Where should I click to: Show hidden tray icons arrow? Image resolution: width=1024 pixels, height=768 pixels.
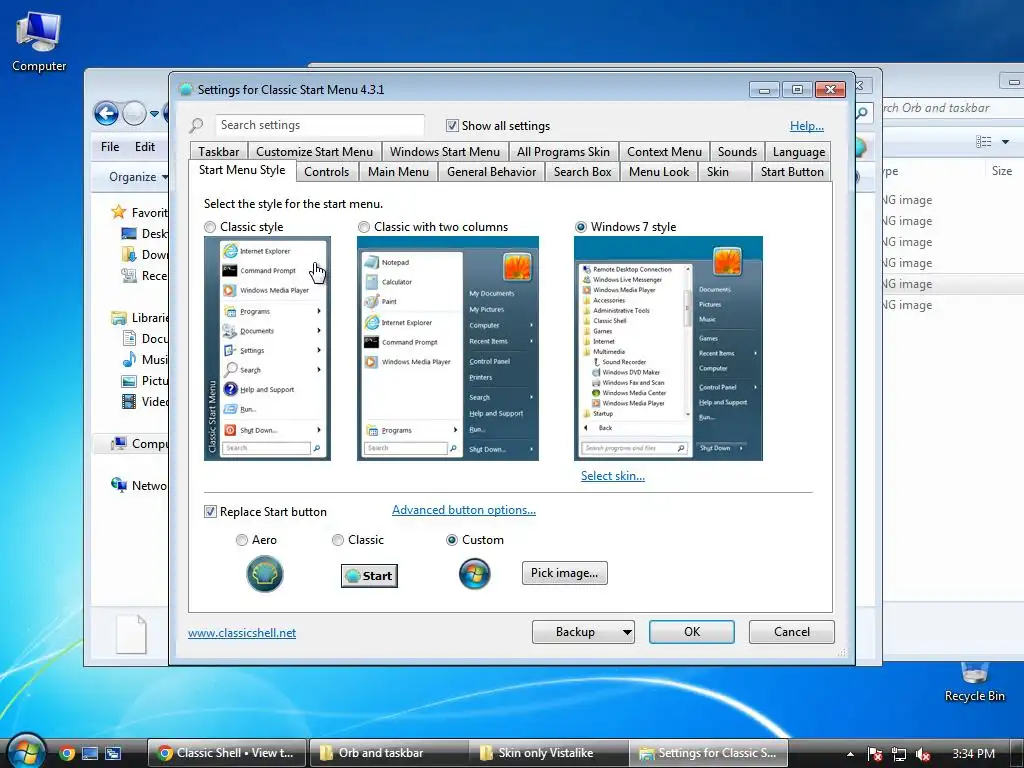tap(850, 754)
